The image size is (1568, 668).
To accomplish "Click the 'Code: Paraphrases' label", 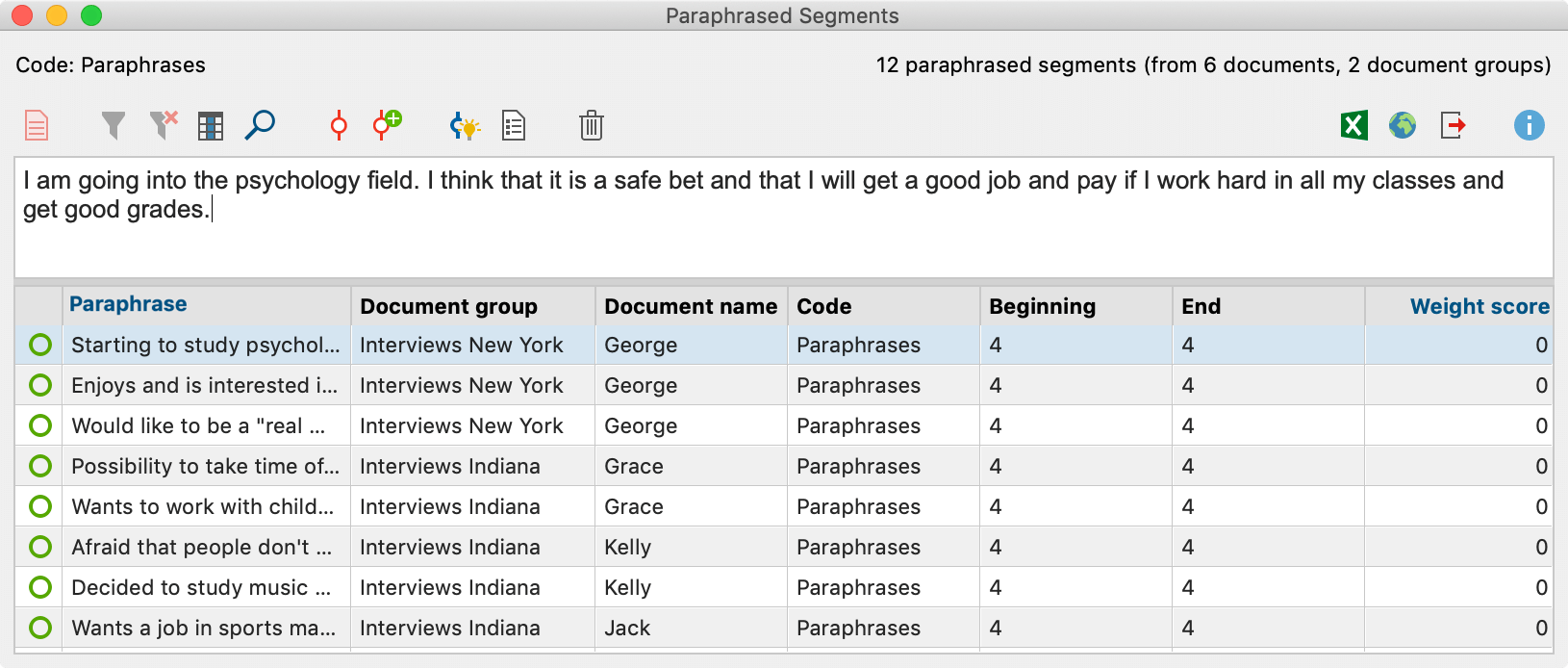I will 111,64.
